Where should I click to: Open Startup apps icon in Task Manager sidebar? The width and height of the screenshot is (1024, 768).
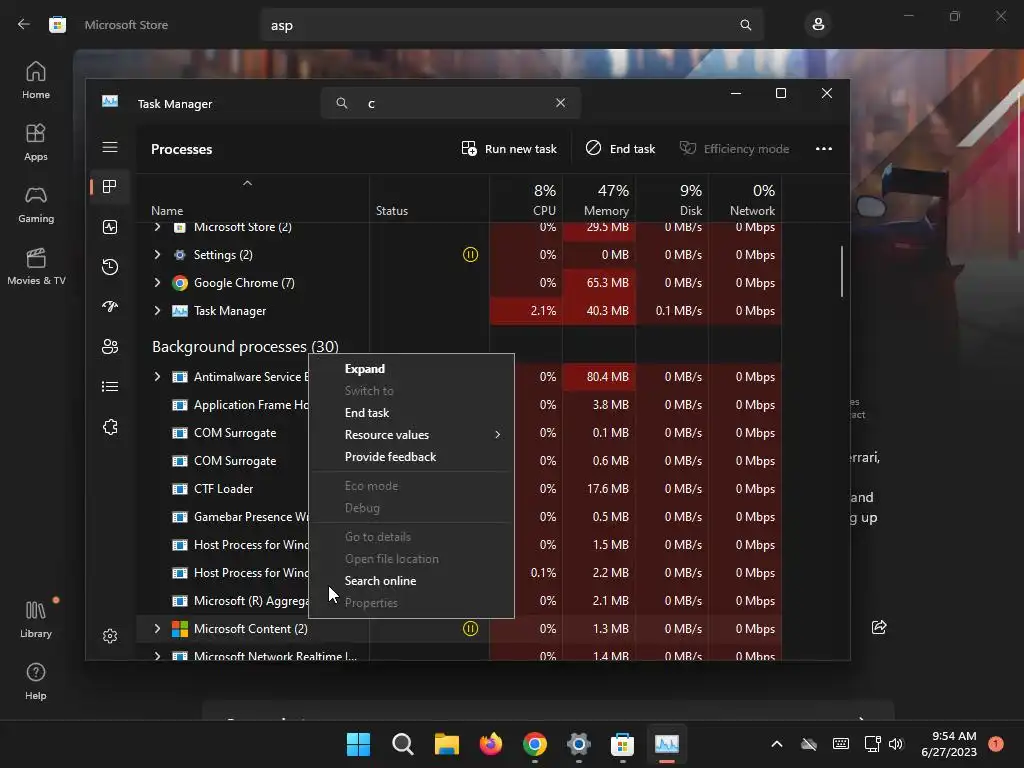(110, 306)
